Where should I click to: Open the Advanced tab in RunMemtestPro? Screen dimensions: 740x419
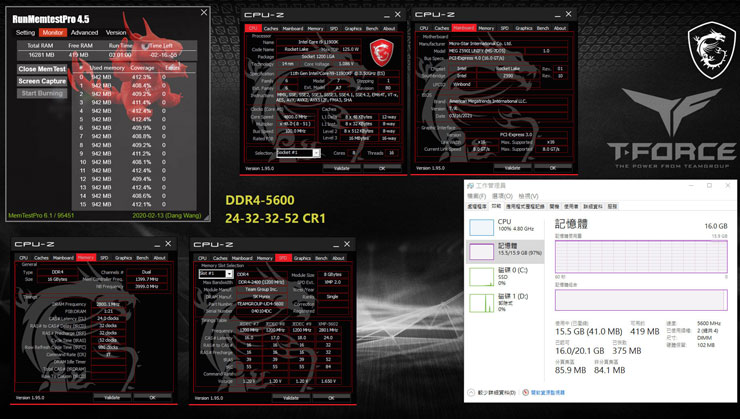[84, 33]
